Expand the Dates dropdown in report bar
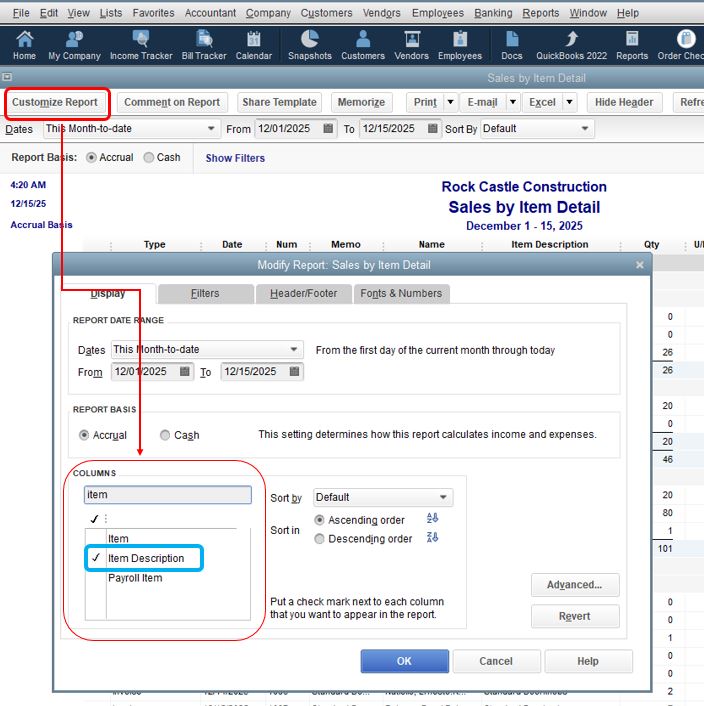 211,129
